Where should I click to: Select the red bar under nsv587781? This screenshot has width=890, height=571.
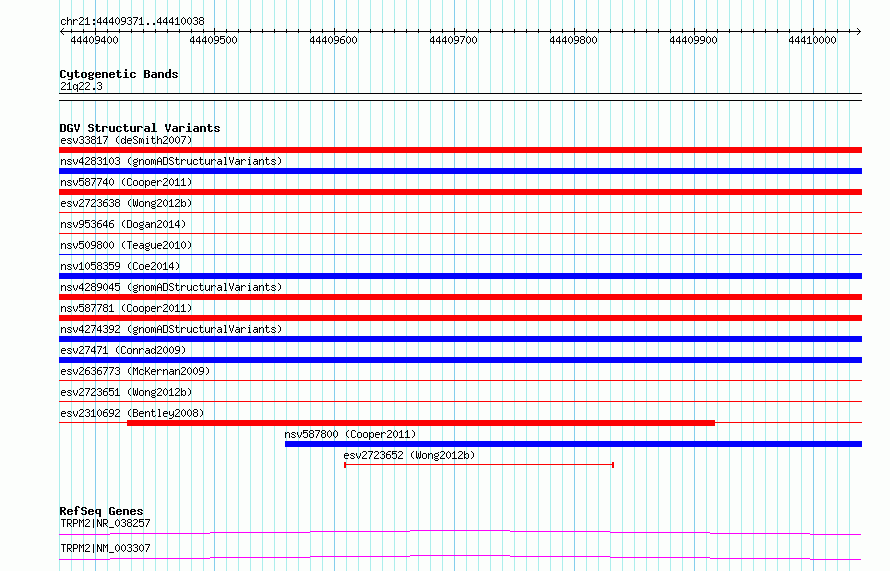pyautogui.click(x=460, y=318)
